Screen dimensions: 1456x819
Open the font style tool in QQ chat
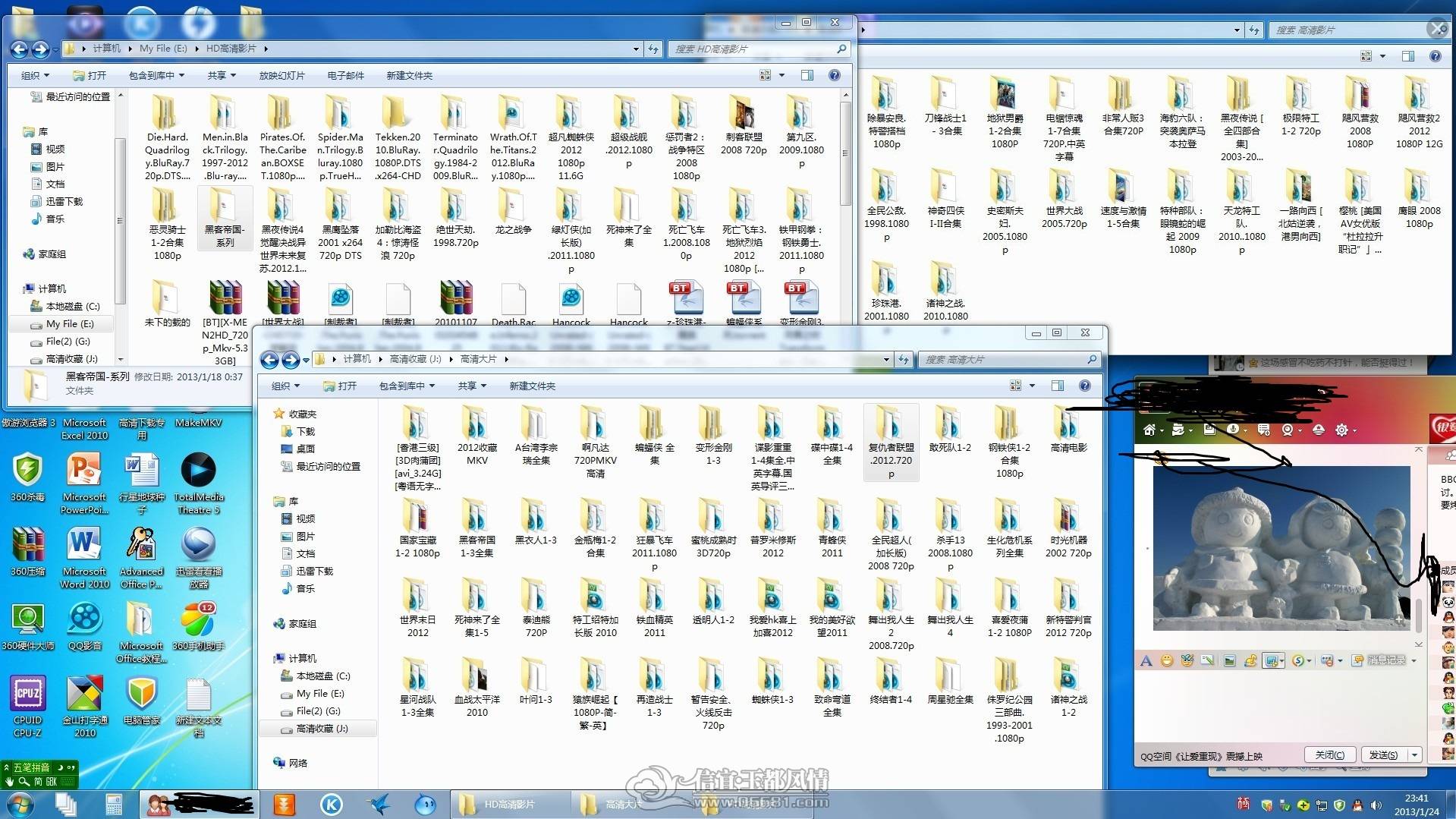(1146, 660)
